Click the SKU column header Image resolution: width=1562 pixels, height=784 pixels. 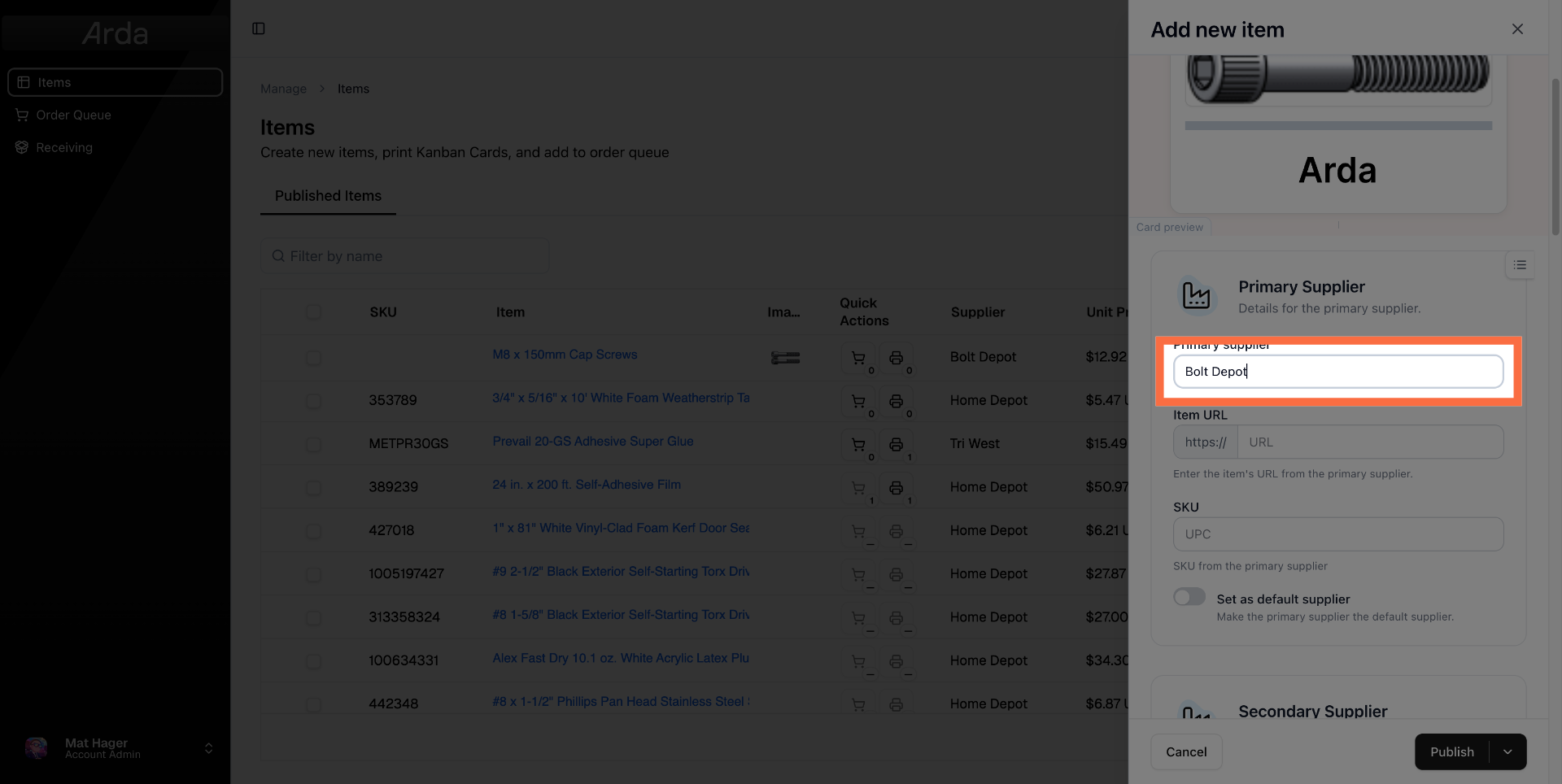383,312
